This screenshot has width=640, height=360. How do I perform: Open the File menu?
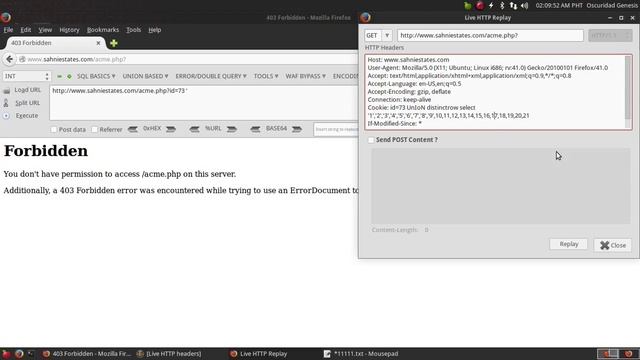8,30
